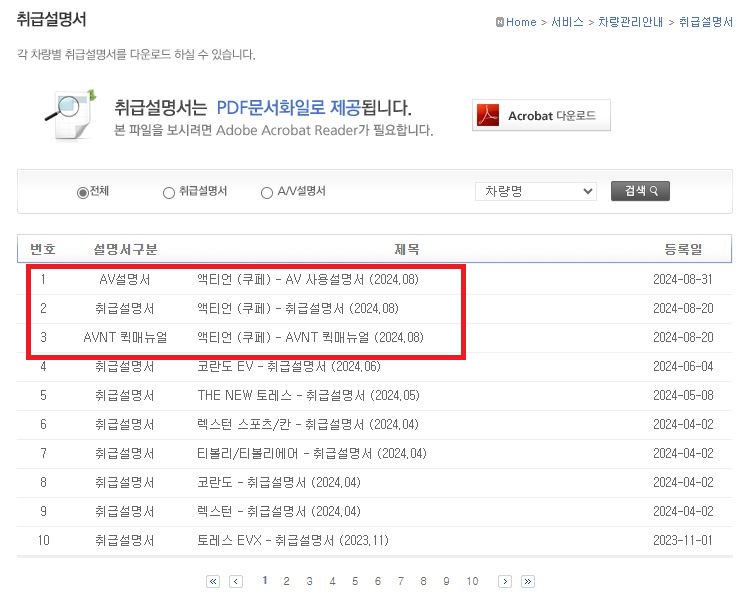Click the 등록일 column header

click(683, 249)
